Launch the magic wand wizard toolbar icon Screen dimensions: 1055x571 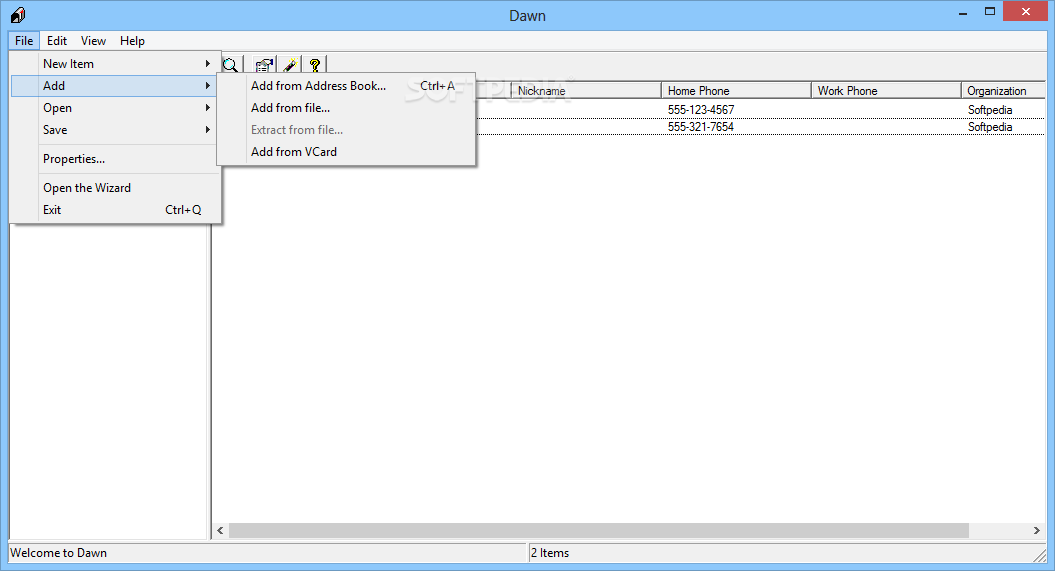290,65
